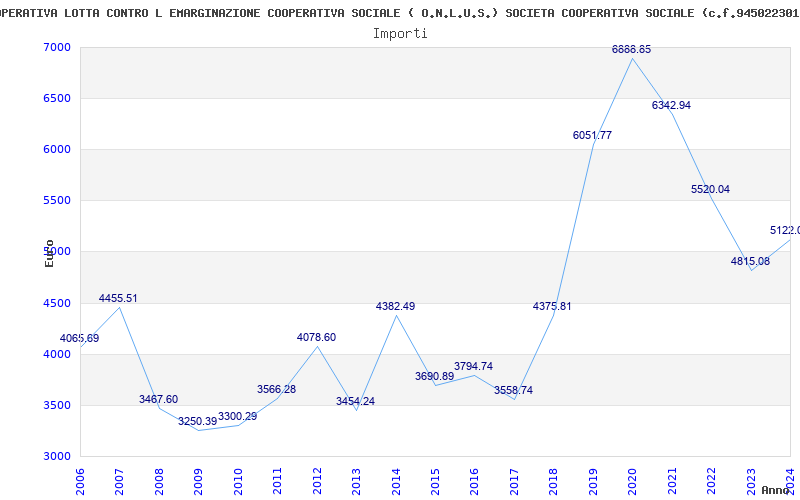Image resolution: width=800 pixels, height=500 pixels.
Task: Select the 2009 x-axis year label
Action: (x=198, y=482)
